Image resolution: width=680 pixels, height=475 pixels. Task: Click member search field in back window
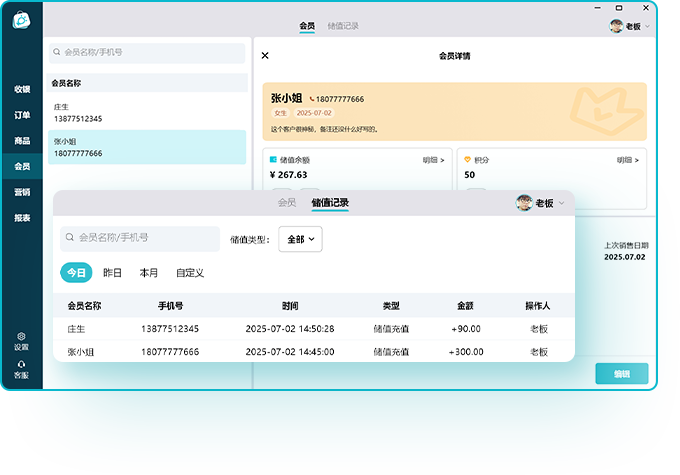pyautogui.click(x=147, y=52)
